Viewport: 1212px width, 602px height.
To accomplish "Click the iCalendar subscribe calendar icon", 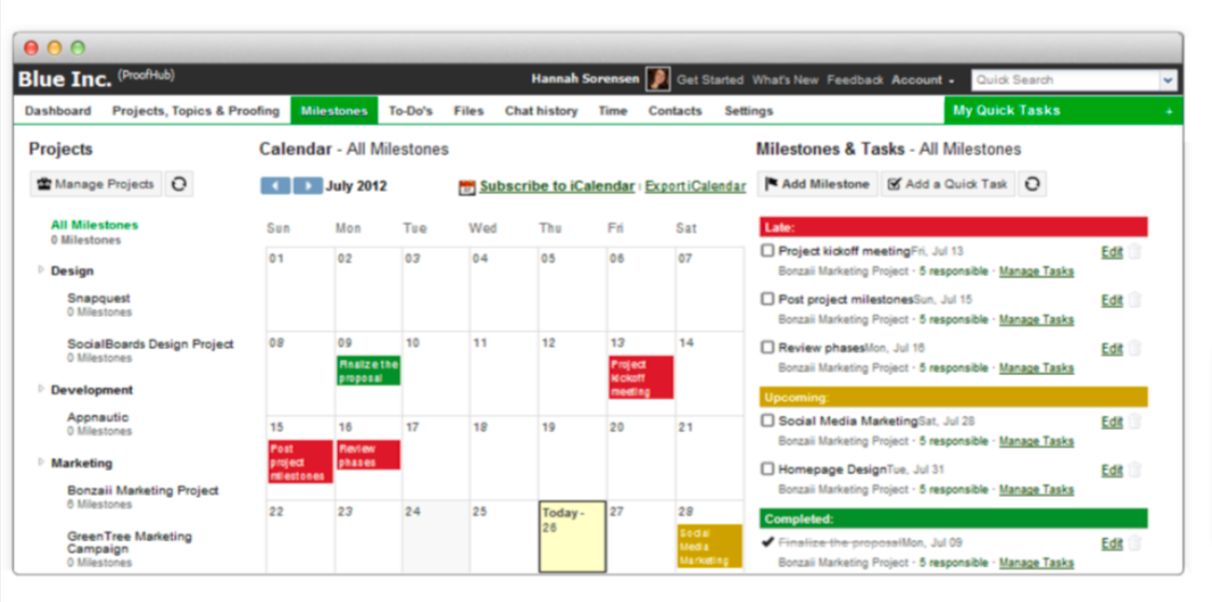I will [467, 187].
